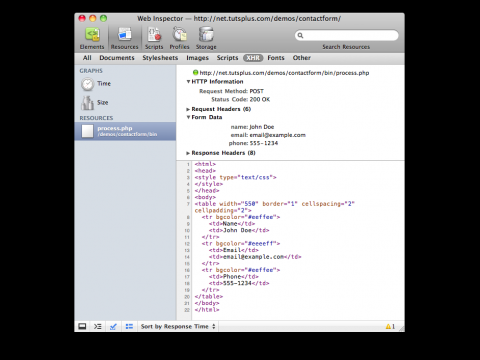
Task: Open the Elements panel
Action: click(x=92, y=38)
